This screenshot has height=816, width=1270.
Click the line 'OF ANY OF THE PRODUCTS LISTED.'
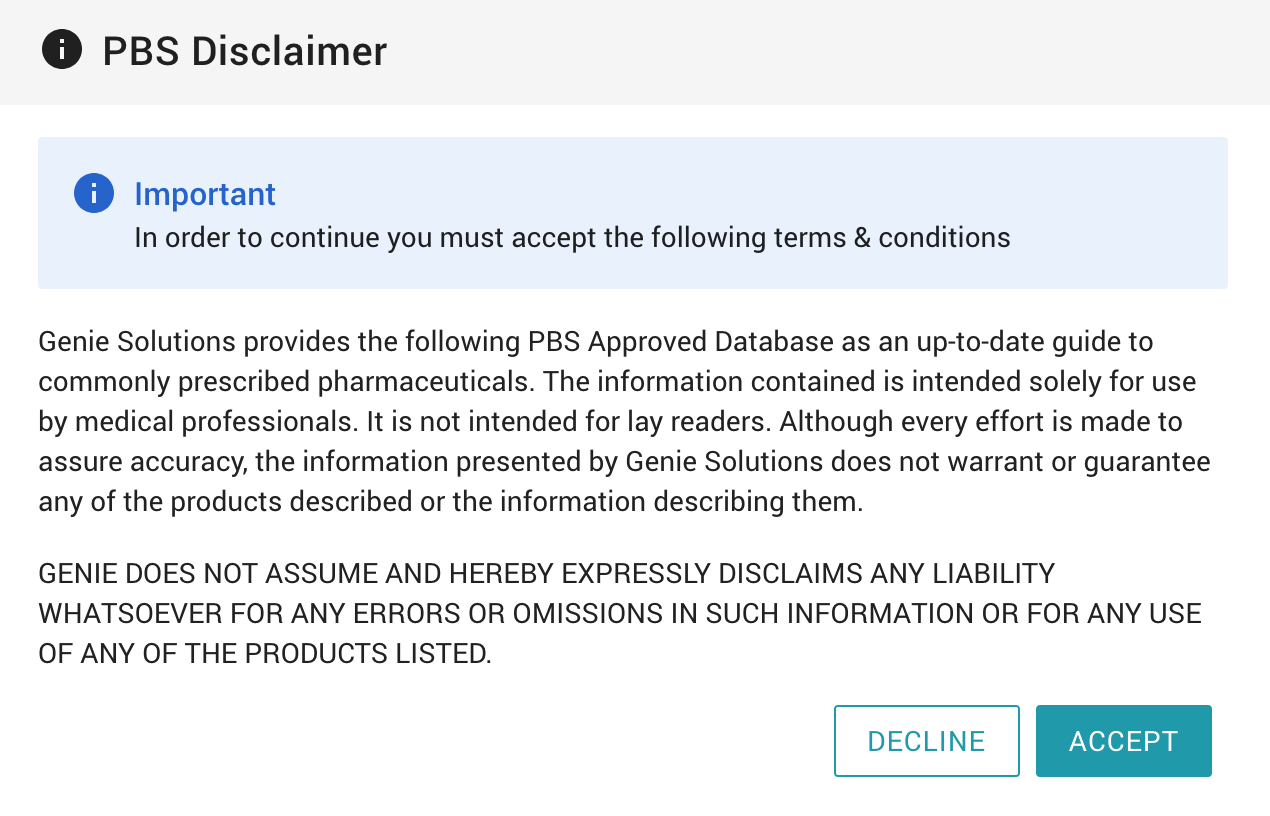point(265,654)
